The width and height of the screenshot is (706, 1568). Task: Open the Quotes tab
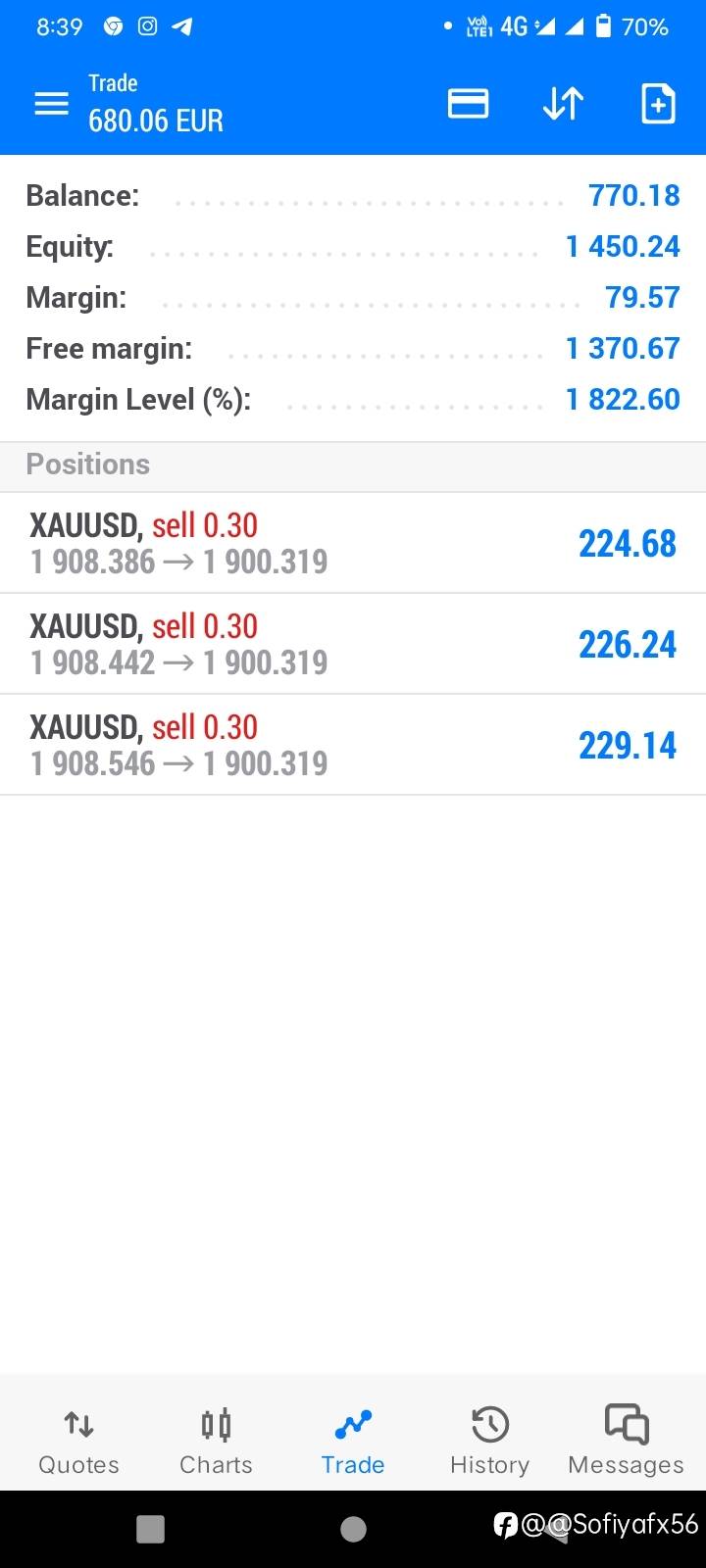(78, 1442)
